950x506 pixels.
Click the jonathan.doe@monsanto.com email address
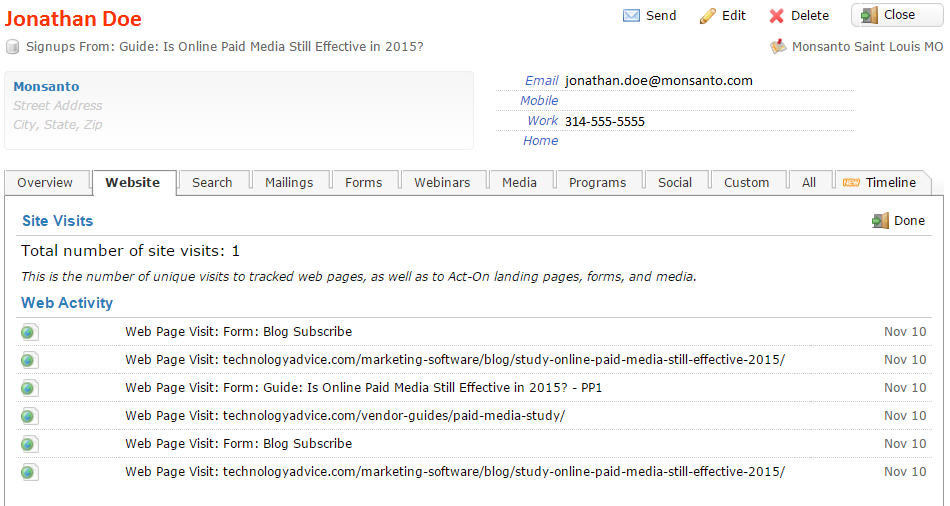(658, 81)
